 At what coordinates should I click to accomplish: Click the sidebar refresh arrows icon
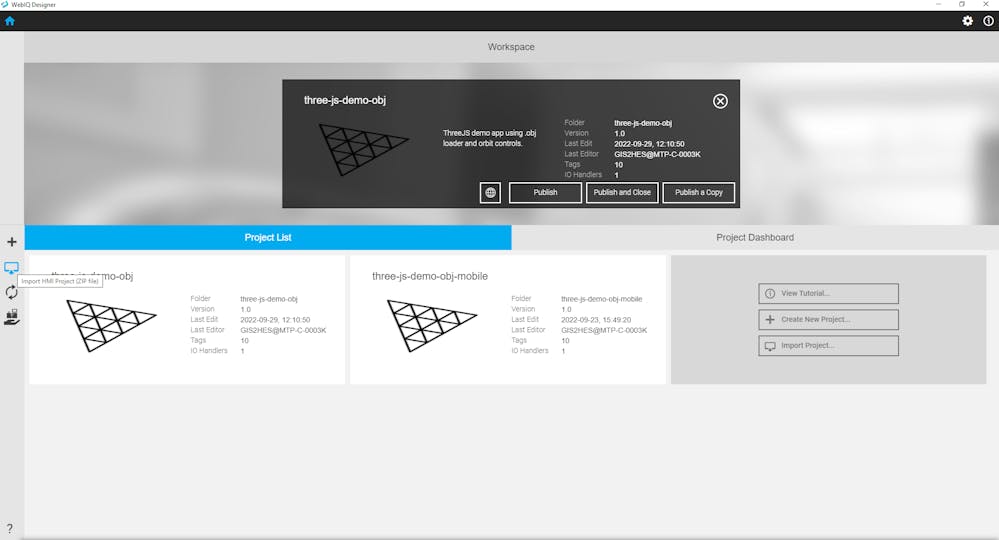click(11, 292)
